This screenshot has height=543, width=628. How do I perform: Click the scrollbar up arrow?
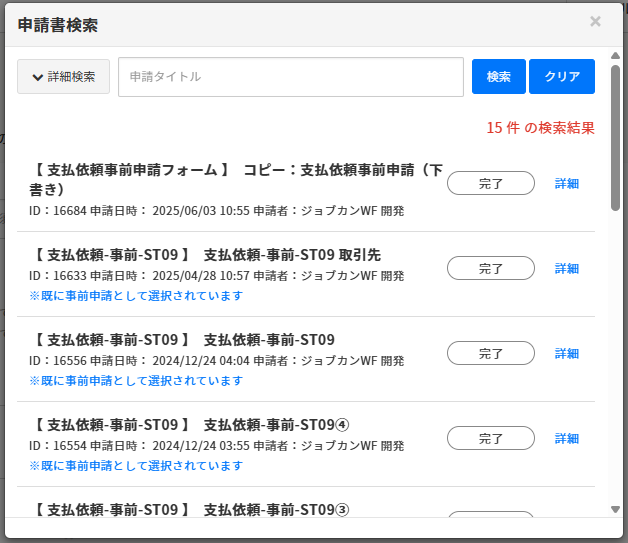(615, 54)
